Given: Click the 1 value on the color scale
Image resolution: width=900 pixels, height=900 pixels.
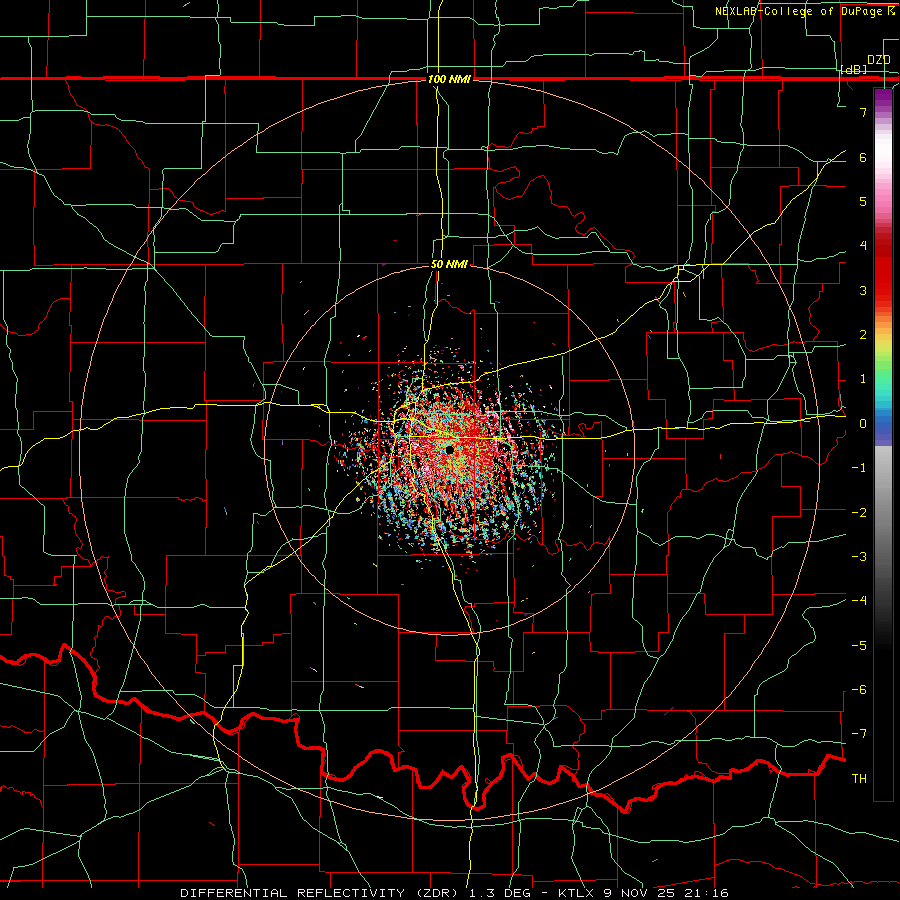Looking at the screenshot, I should [863, 379].
